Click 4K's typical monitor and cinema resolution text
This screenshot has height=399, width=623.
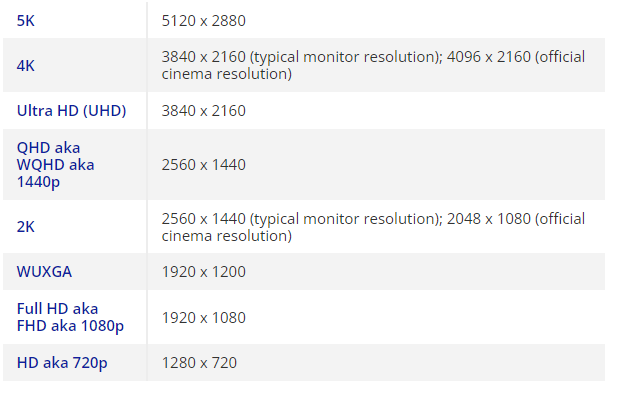[373, 66]
